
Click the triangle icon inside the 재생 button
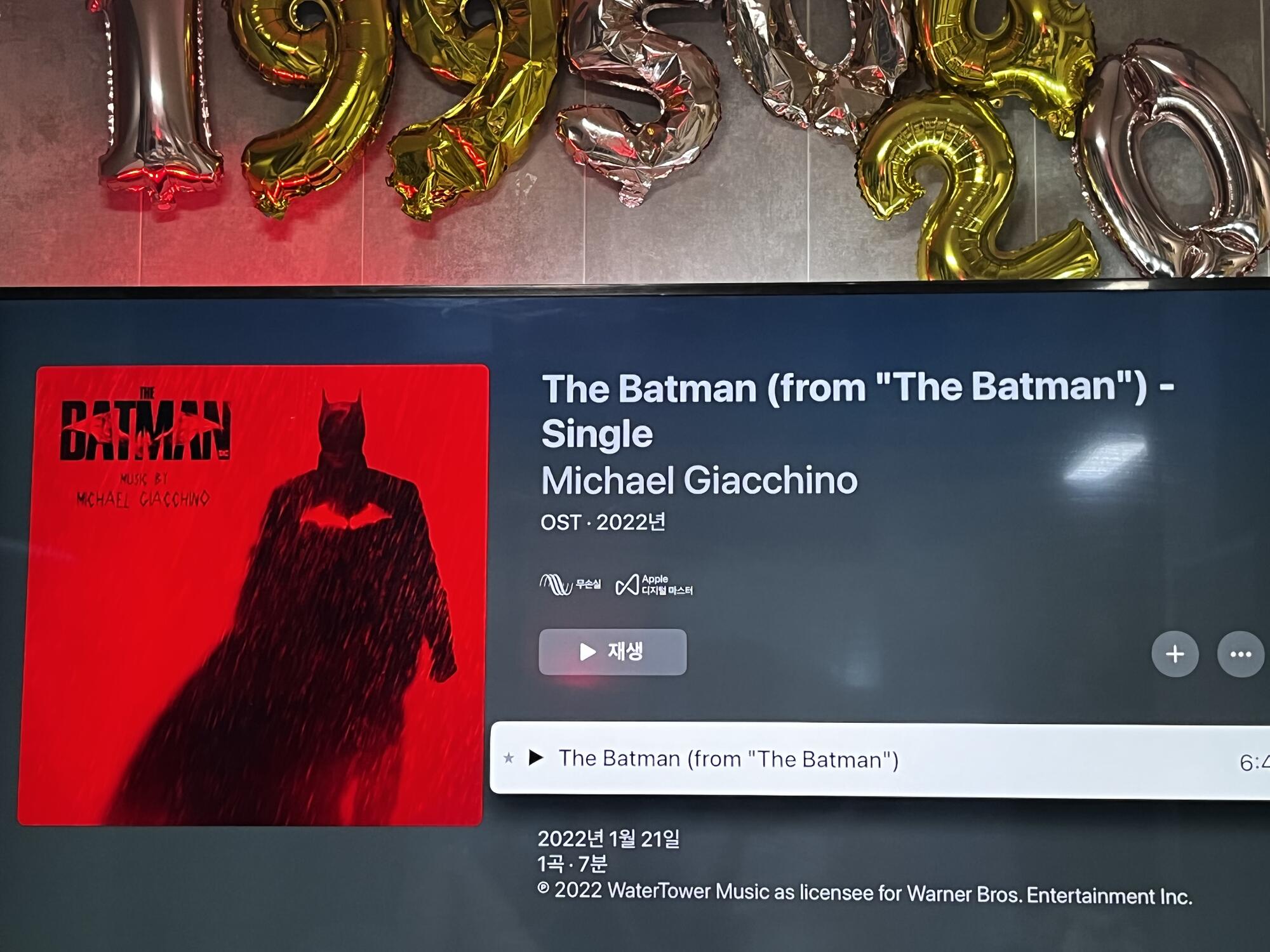pos(588,652)
